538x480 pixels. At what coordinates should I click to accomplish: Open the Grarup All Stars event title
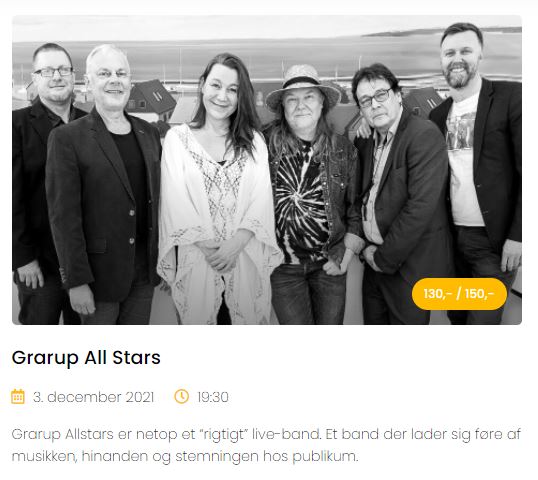tap(86, 358)
